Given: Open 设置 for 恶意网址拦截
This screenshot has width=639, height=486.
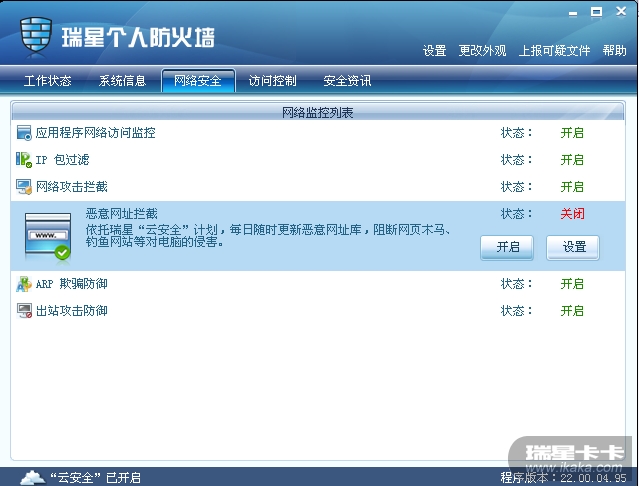Looking at the screenshot, I should click(x=573, y=247).
